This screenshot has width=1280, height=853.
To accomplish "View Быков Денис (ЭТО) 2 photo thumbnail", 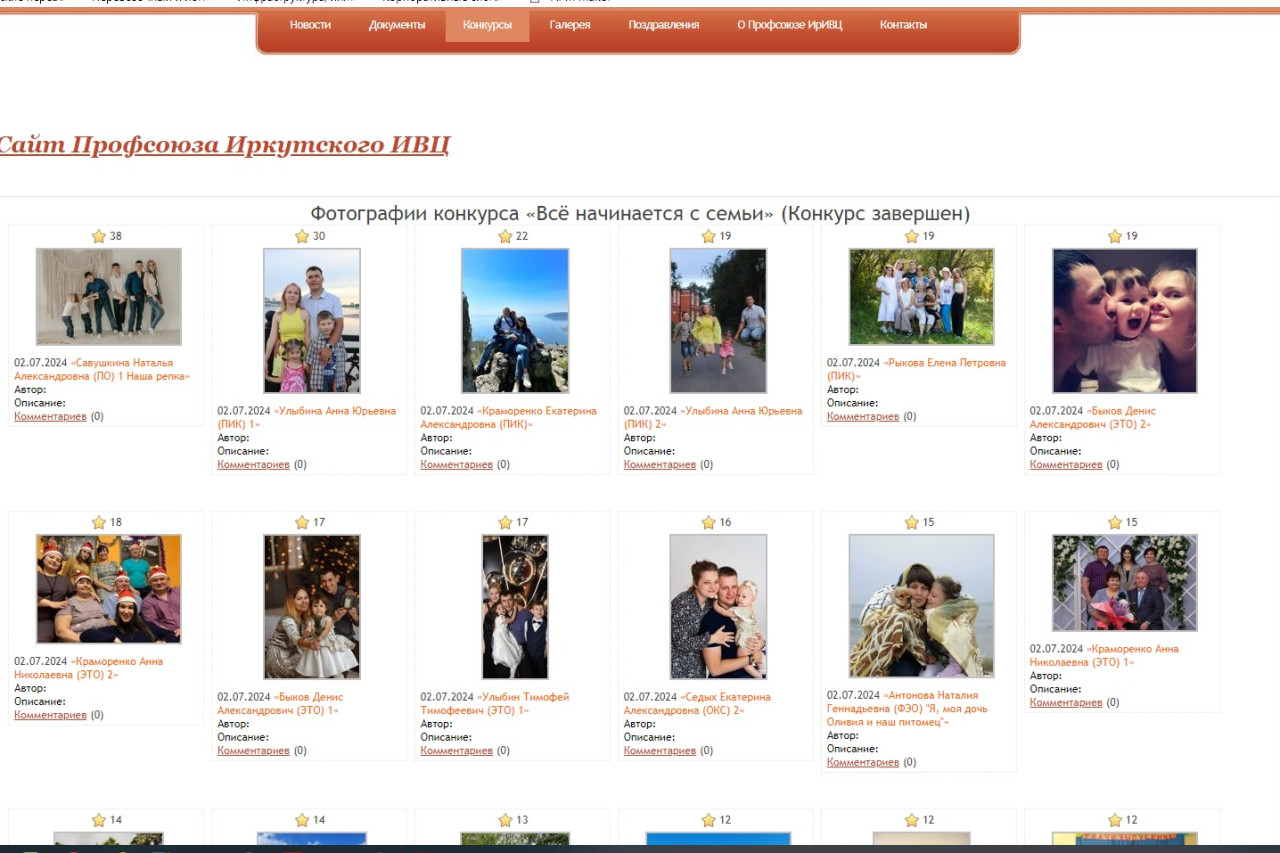I will (1125, 321).
